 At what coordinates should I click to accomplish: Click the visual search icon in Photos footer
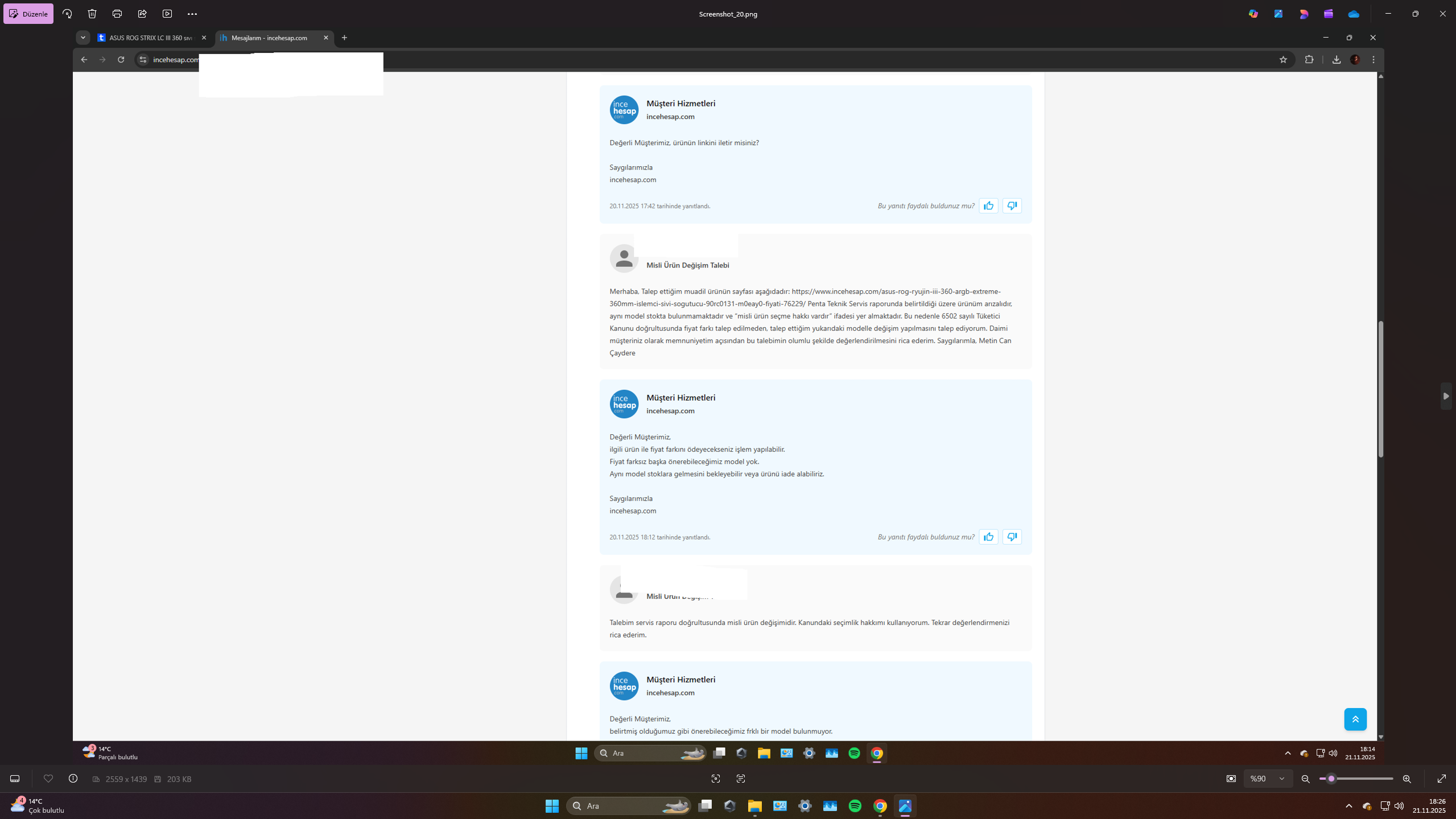point(716,779)
